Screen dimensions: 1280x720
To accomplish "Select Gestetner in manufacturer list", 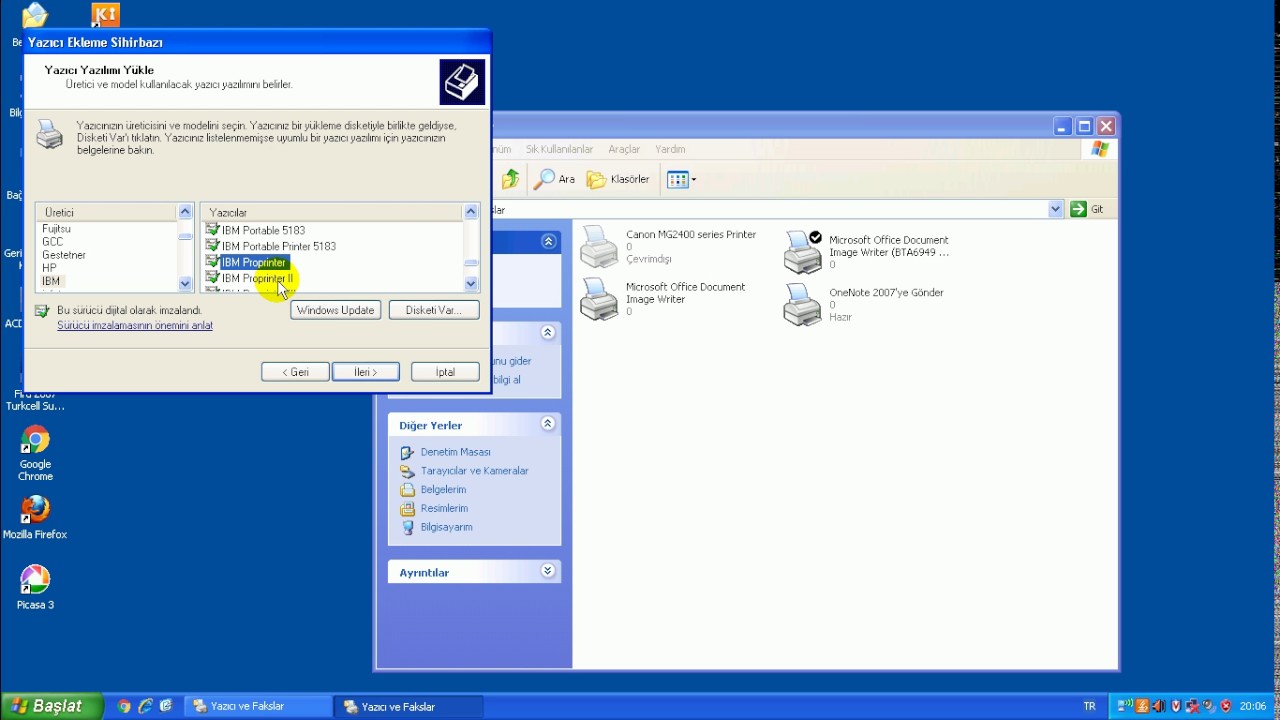I will 64,255.
